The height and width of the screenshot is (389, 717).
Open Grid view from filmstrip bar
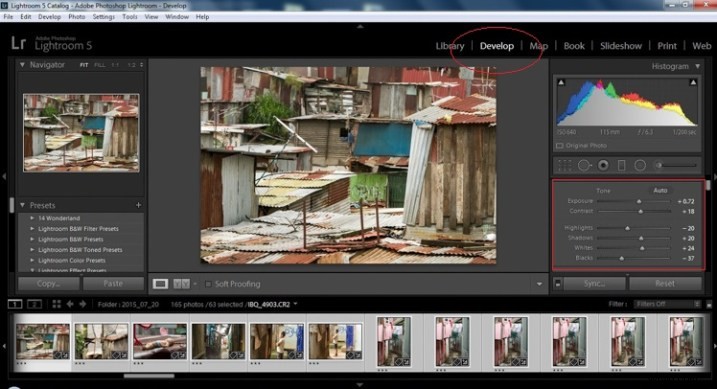[x=57, y=304]
